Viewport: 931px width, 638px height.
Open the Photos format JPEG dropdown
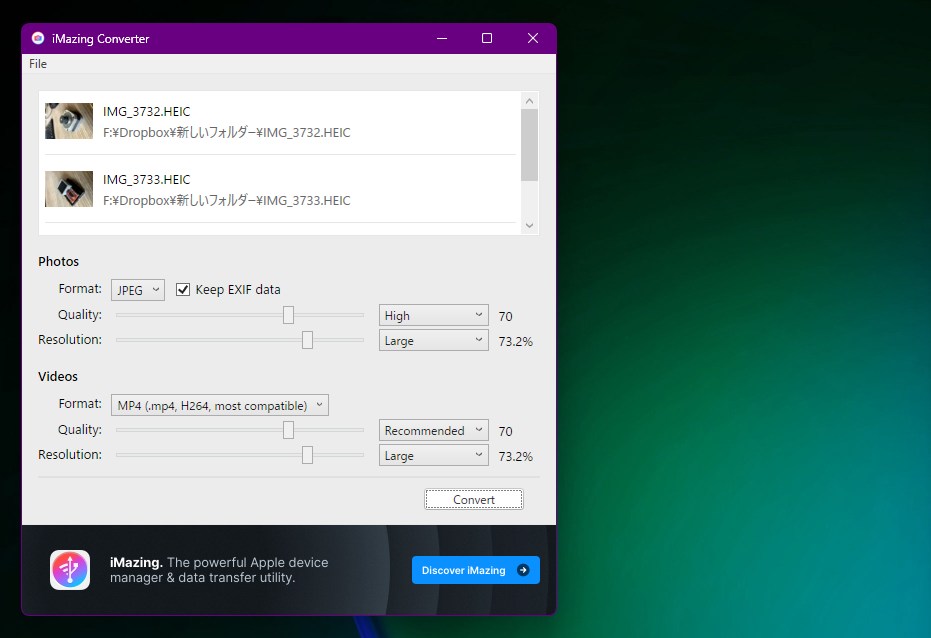pos(138,290)
